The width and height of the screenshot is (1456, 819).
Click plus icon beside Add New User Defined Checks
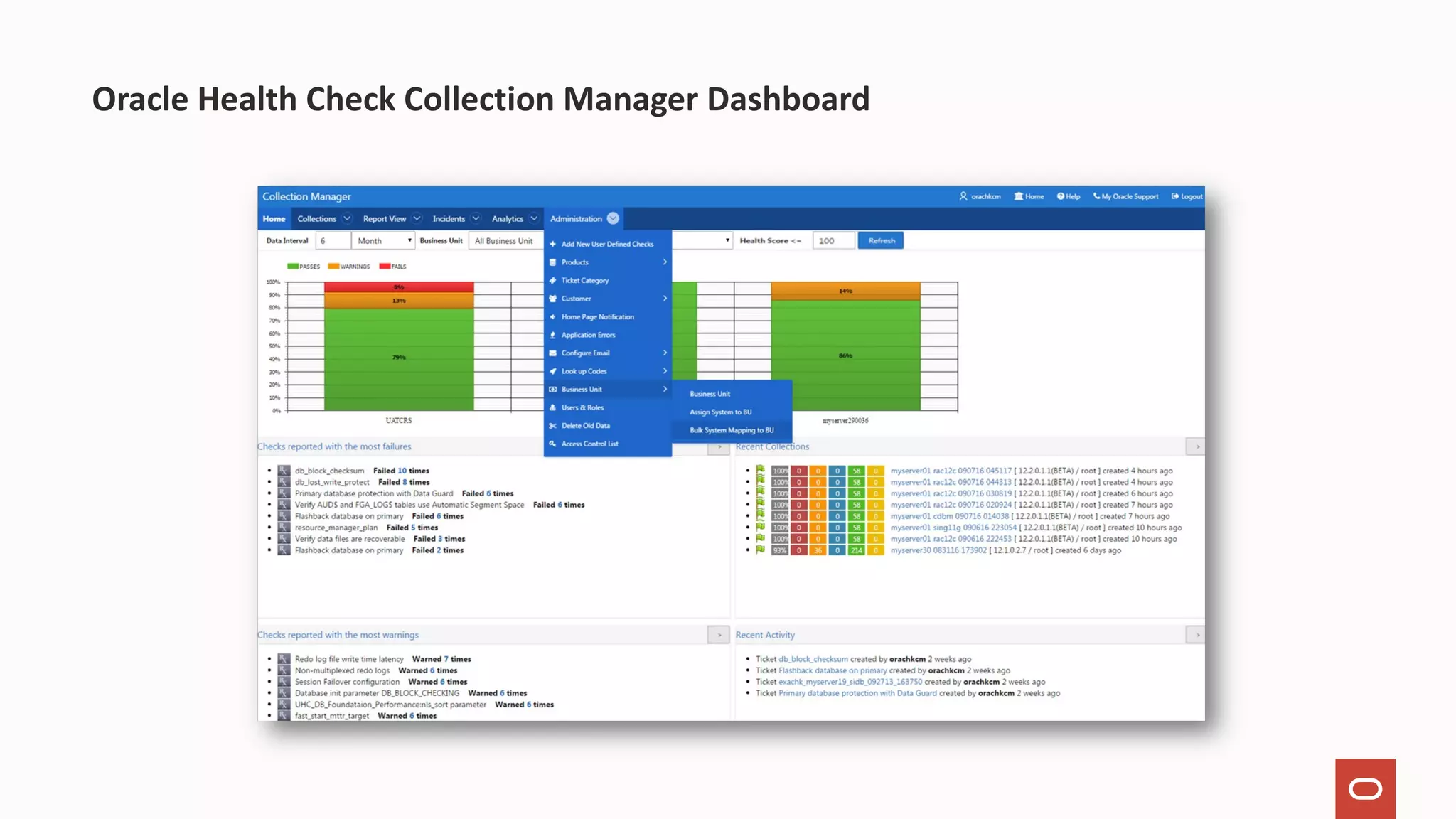[x=552, y=244]
